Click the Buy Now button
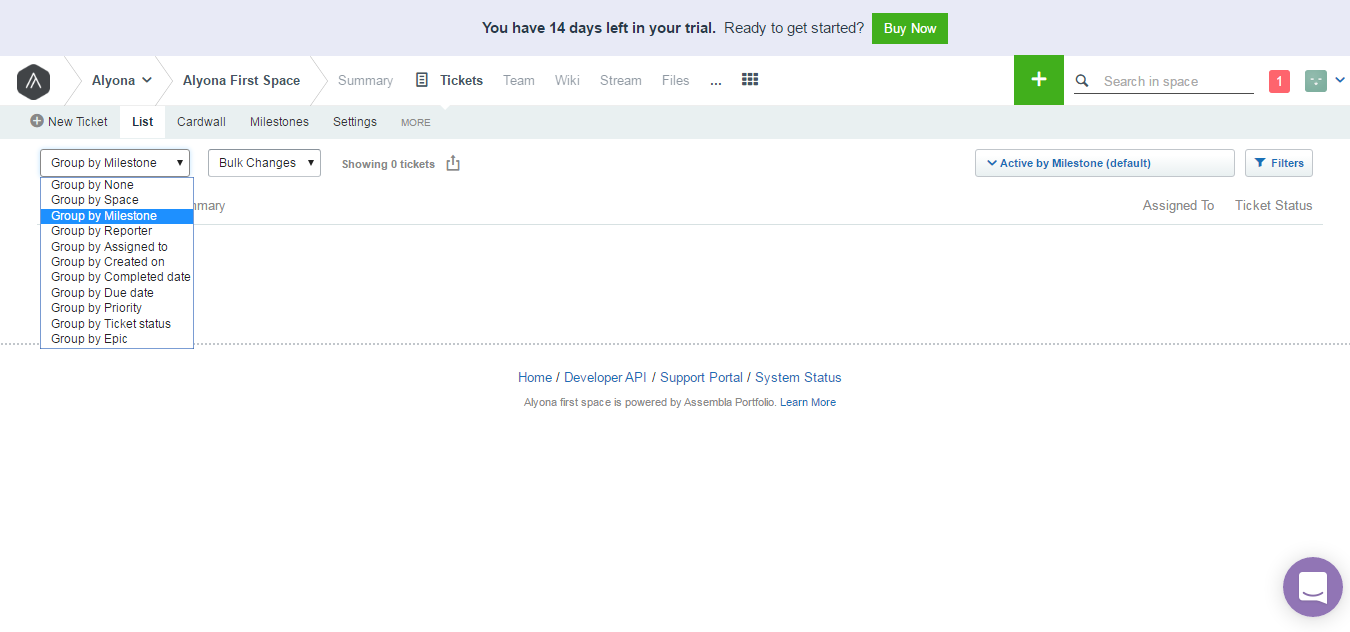Viewport: 1350px width, 632px height. (910, 28)
